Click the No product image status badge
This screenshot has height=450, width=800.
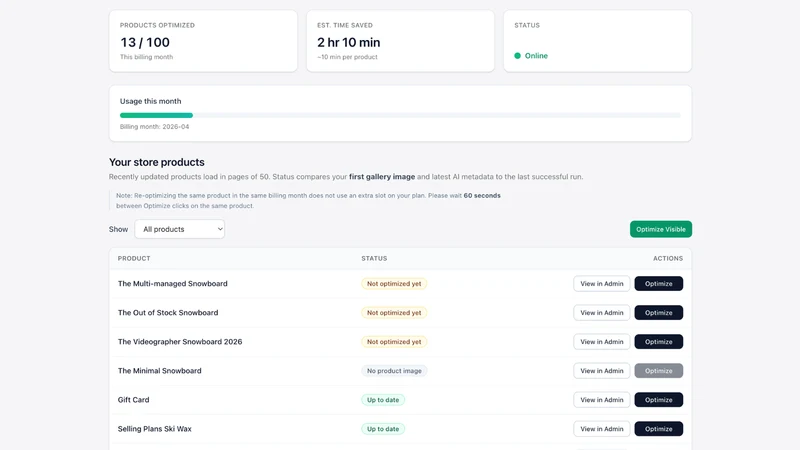394,371
